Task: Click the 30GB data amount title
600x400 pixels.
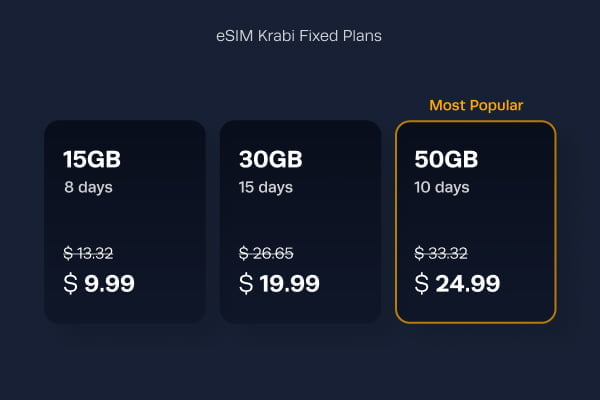Action: click(271, 159)
